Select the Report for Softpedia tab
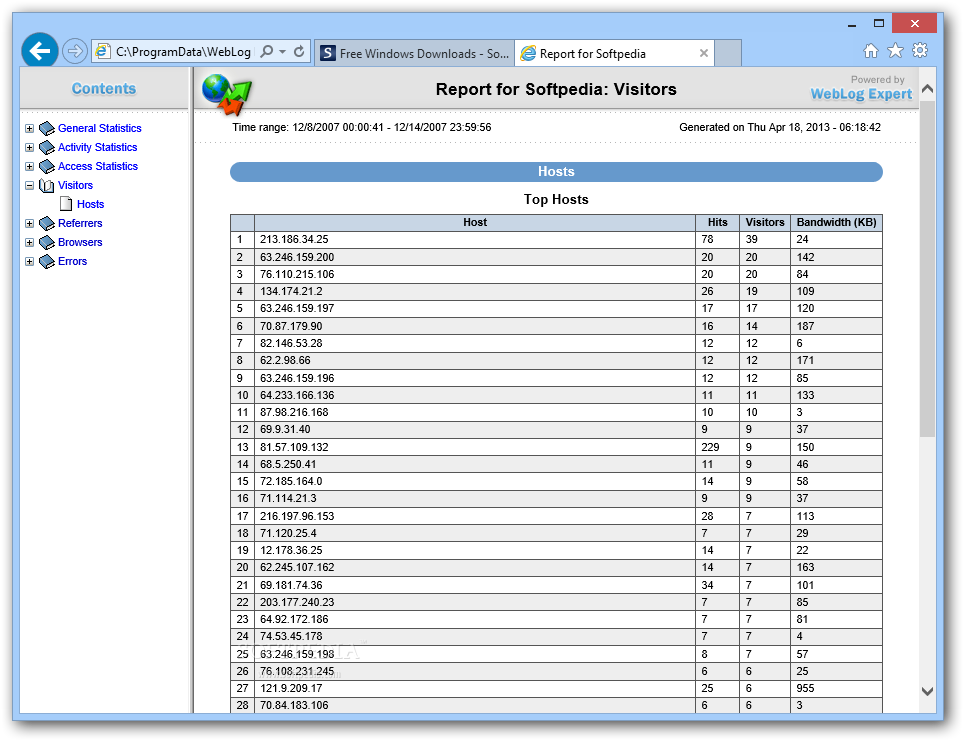Image resolution: width=964 pixels, height=741 pixels. click(x=591, y=53)
